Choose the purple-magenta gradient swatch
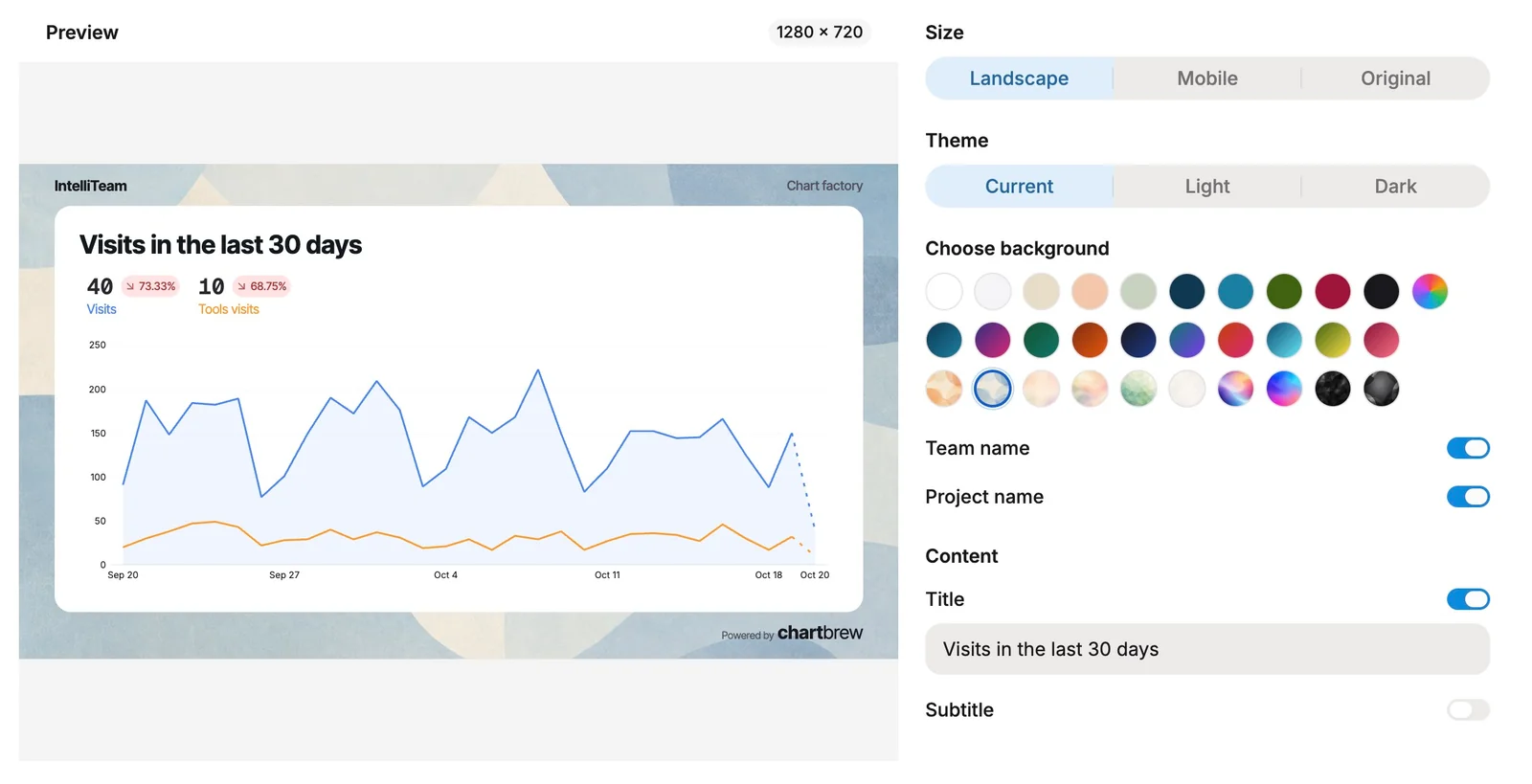Screen dimensions: 1532x784 pyautogui.click(x=993, y=340)
